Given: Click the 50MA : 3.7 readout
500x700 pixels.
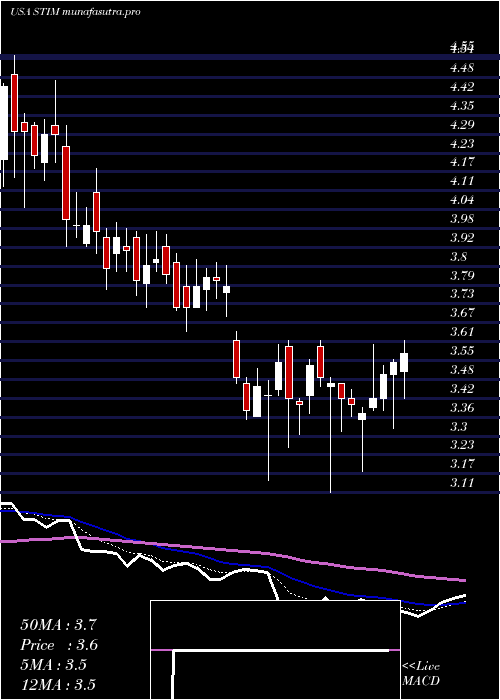Looking at the screenshot, I should [58, 625].
